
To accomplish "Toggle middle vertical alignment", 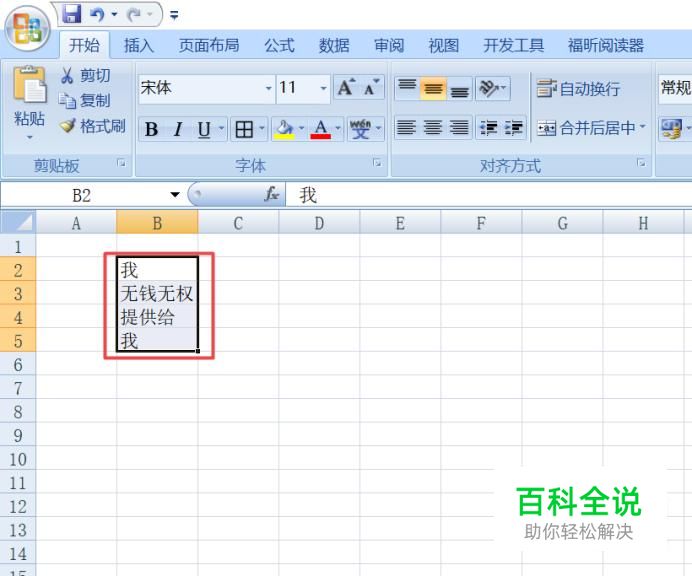I will (433, 87).
